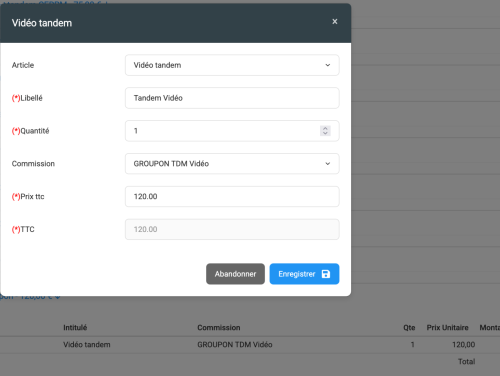Click the quantity 1 cell in table

click(x=412, y=345)
